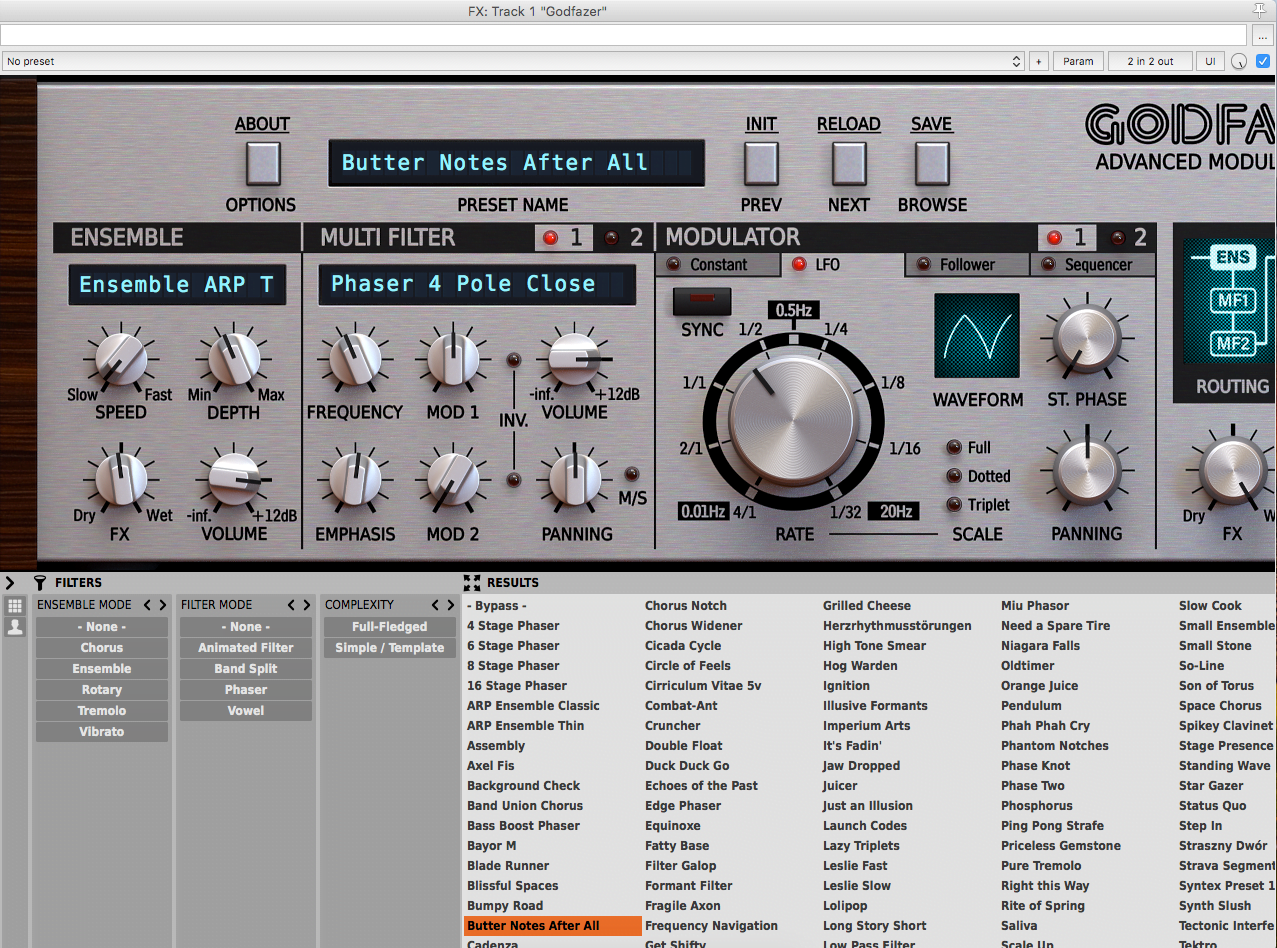The width and height of the screenshot is (1277, 948).
Task: Click the plus button beside preset dropdown
Action: click(x=1038, y=62)
